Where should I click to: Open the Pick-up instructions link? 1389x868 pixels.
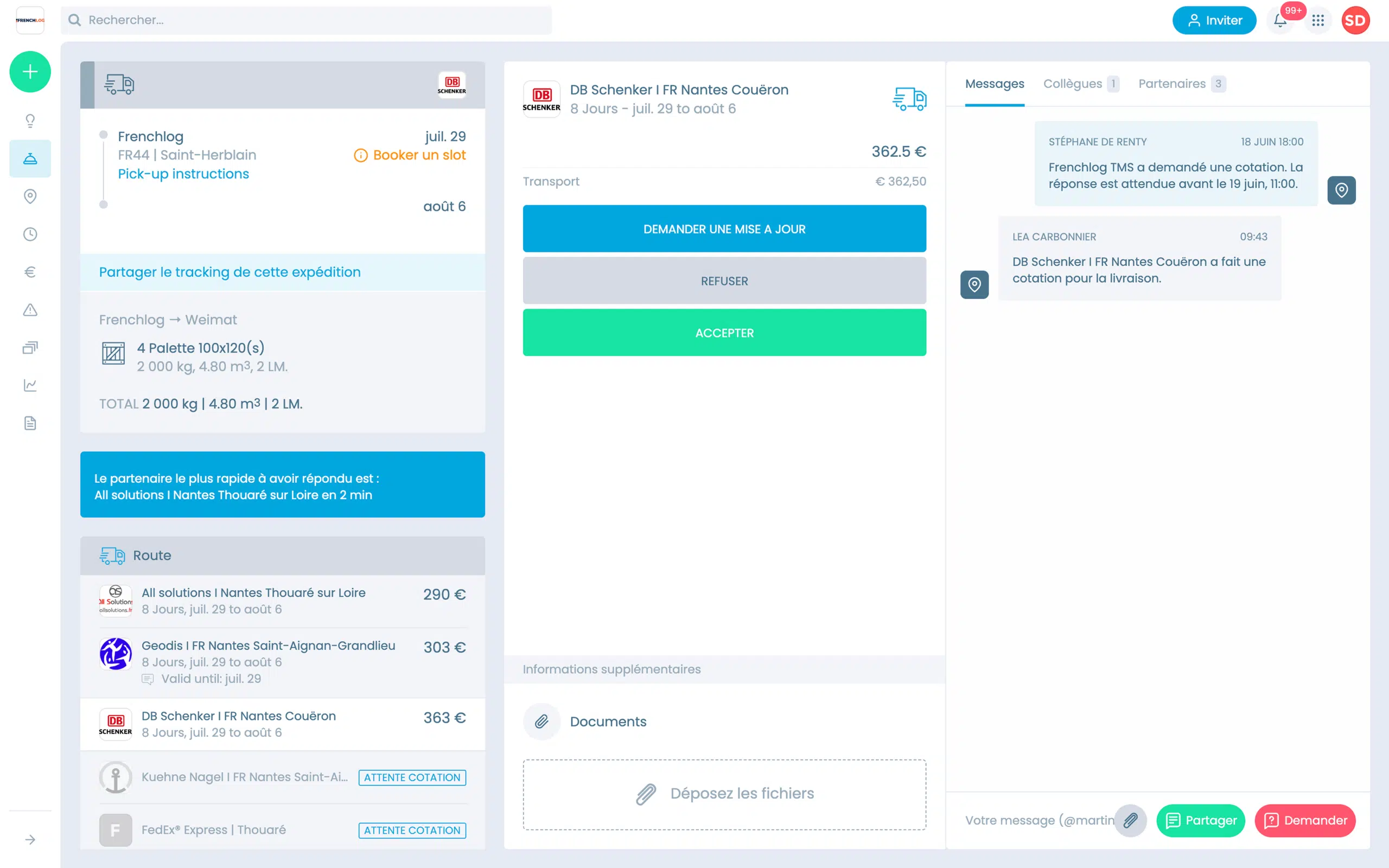coord(184,174)
